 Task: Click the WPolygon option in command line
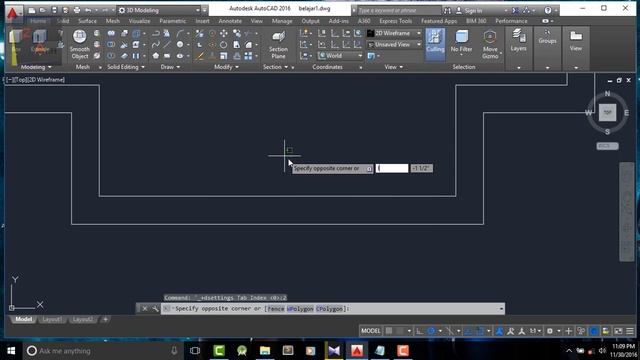[x=300, y=309]
